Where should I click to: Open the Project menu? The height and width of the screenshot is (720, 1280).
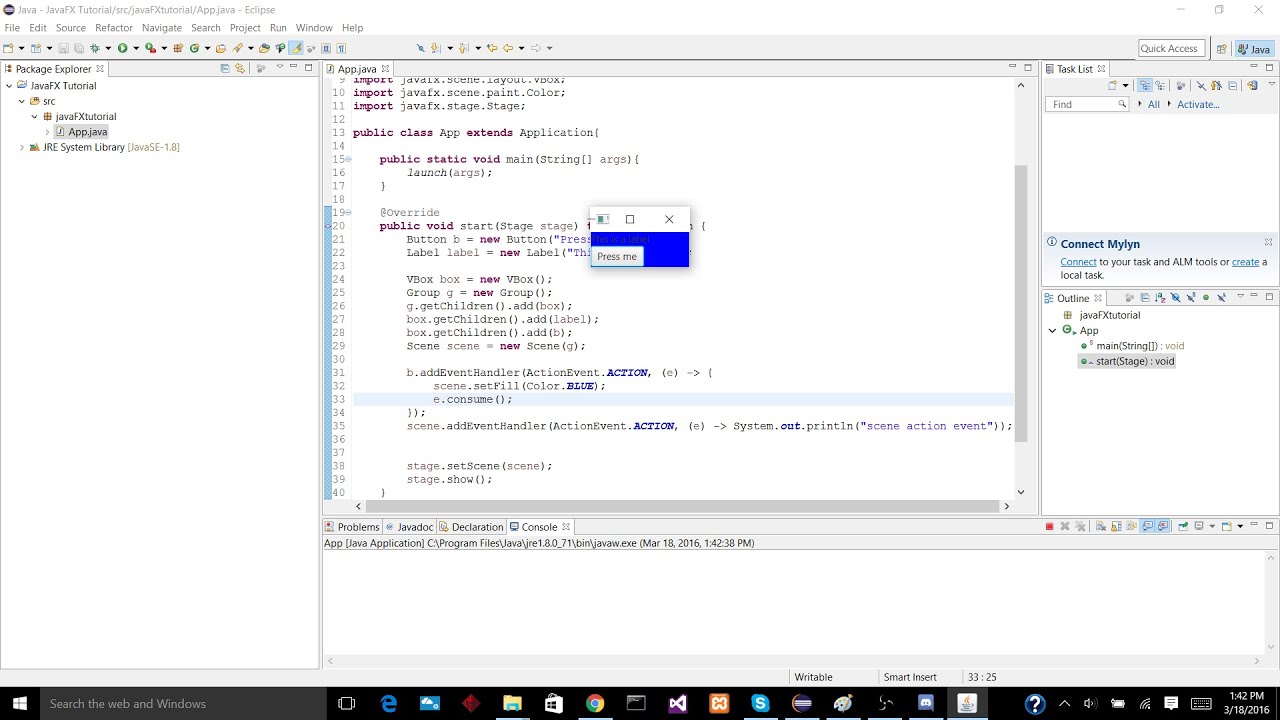(245, 27)
